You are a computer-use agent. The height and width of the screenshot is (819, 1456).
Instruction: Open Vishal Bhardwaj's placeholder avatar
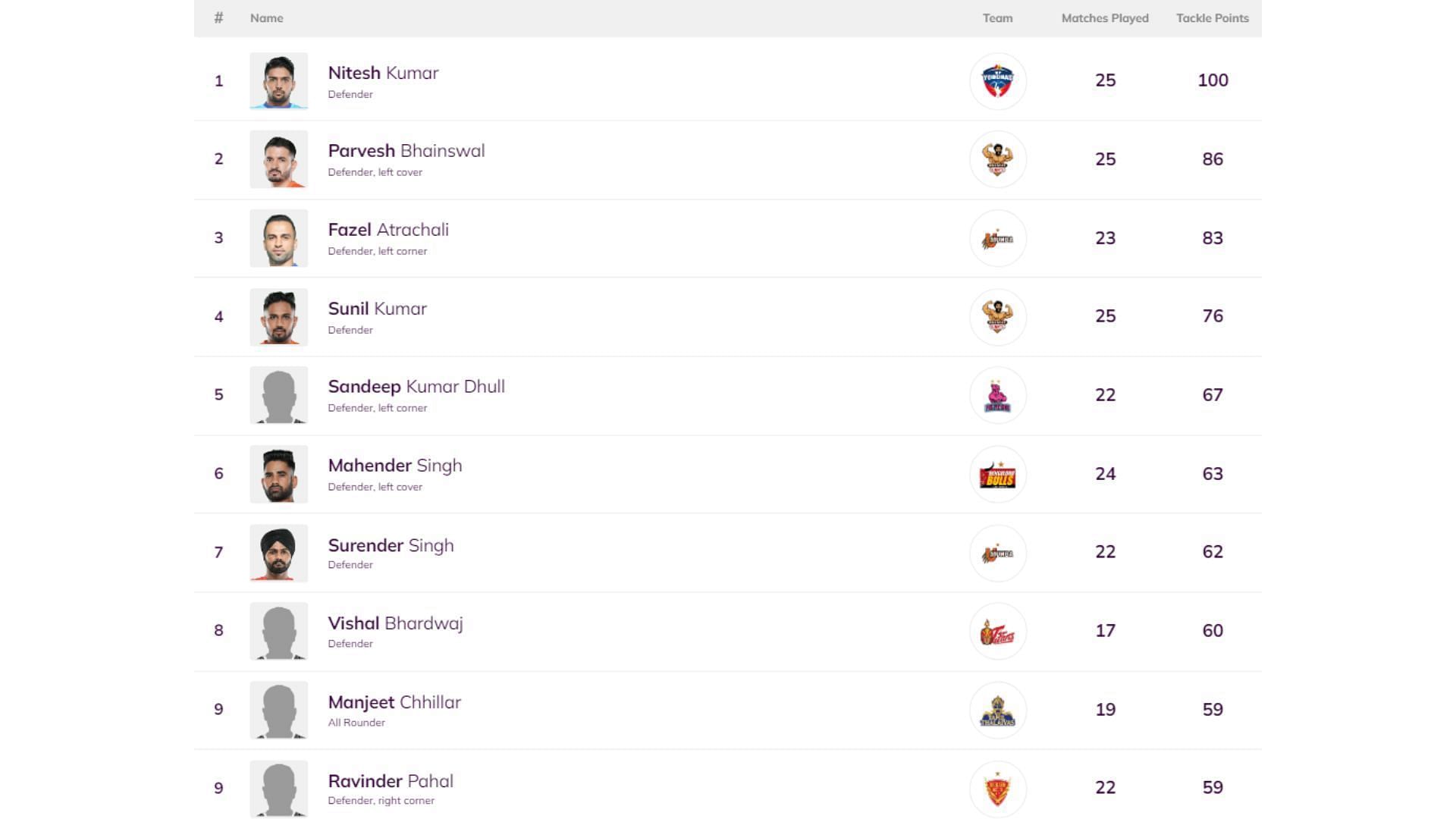pyautogui.click(x=279, y=631)
